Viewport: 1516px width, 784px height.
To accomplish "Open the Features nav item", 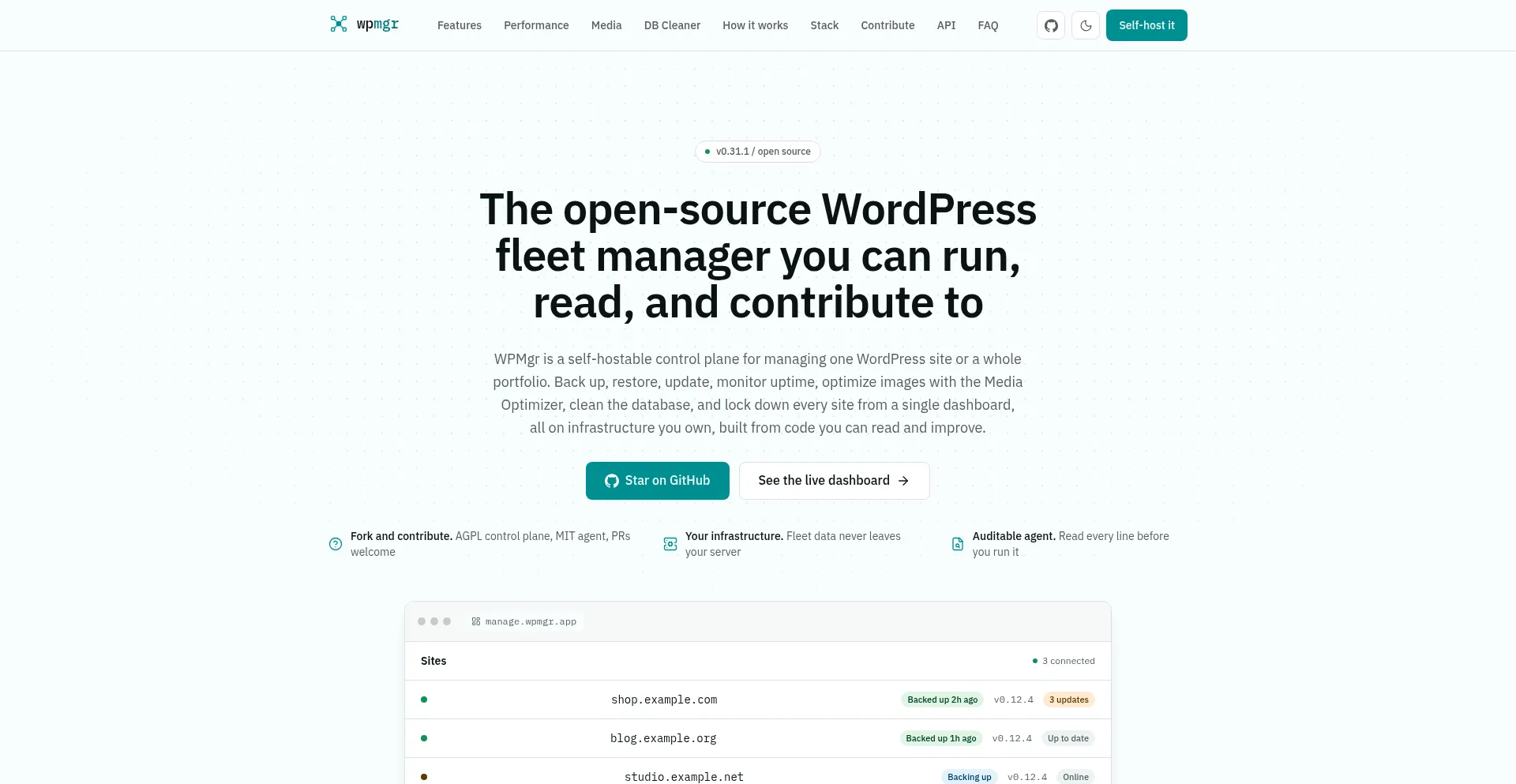I will point(460,25).
